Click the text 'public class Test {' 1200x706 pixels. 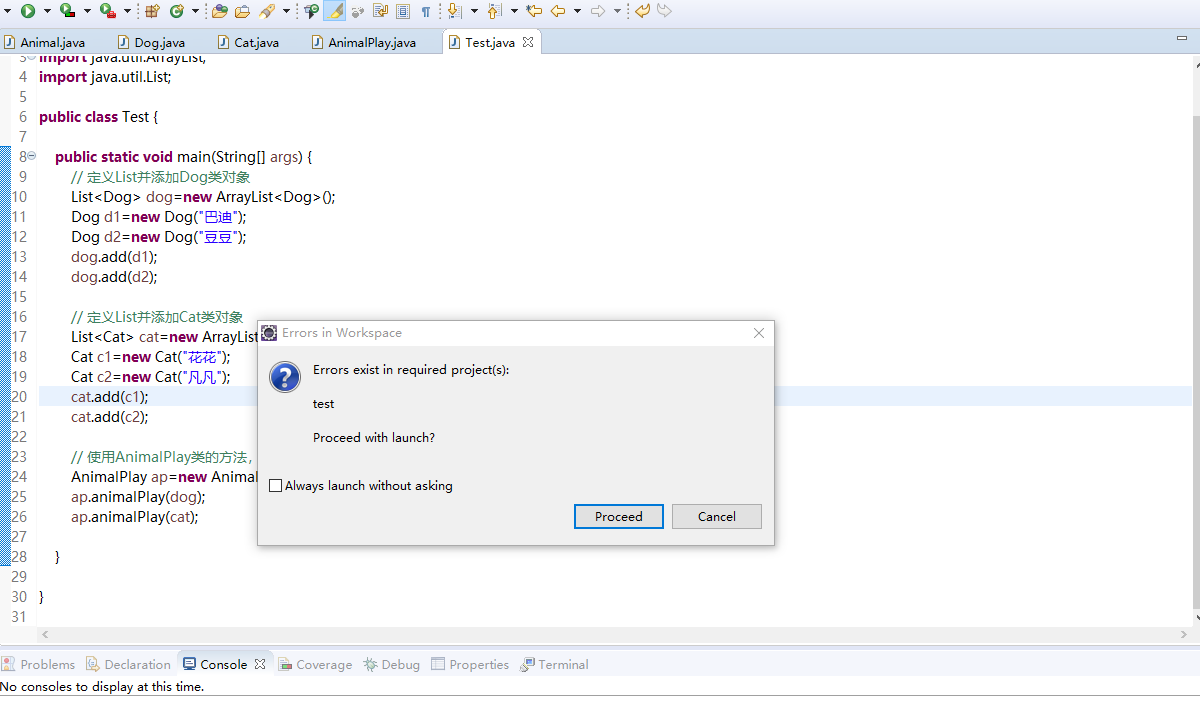(x=98, y=117)
